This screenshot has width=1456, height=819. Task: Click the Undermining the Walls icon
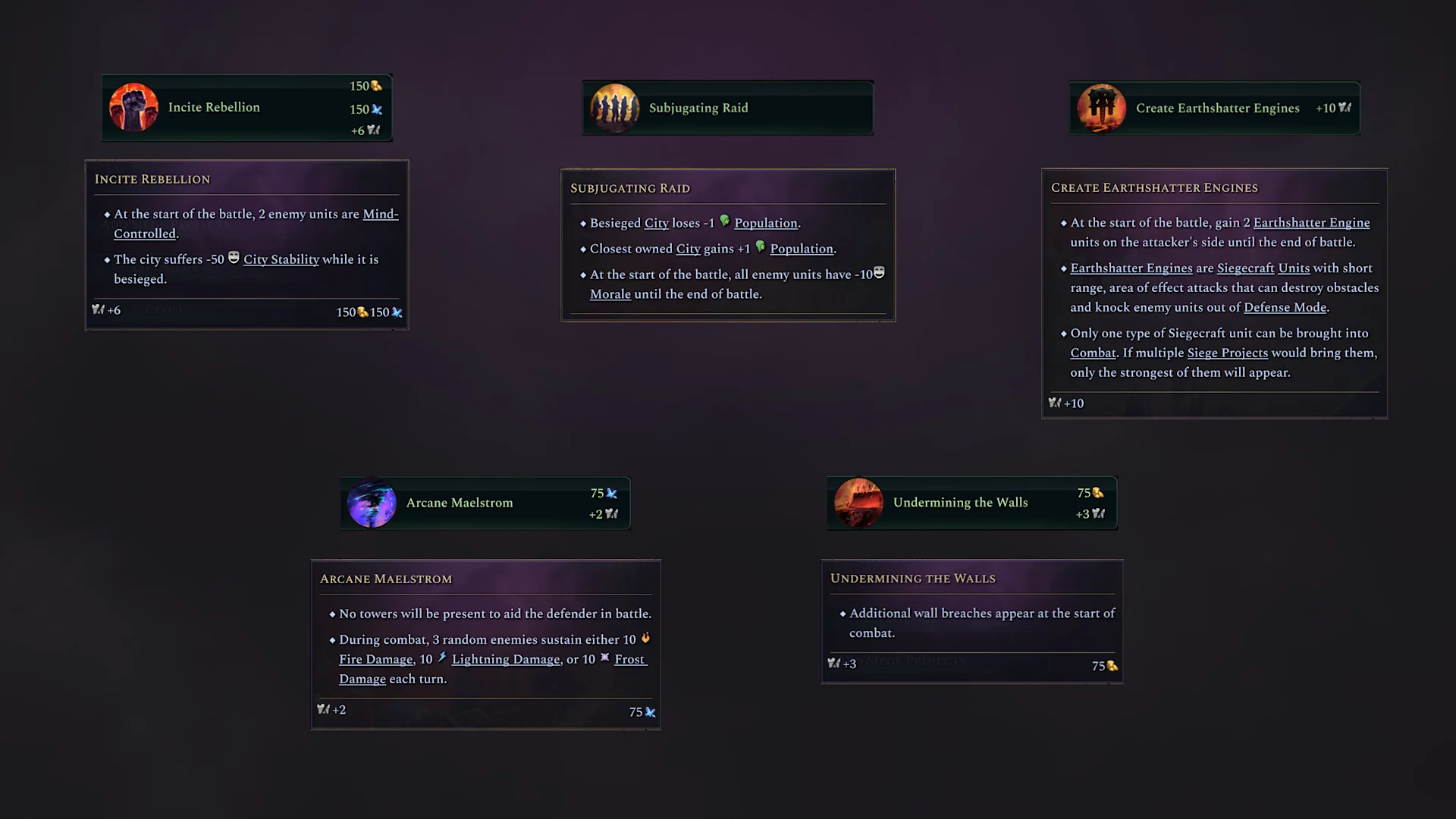[x=858, y=503]
